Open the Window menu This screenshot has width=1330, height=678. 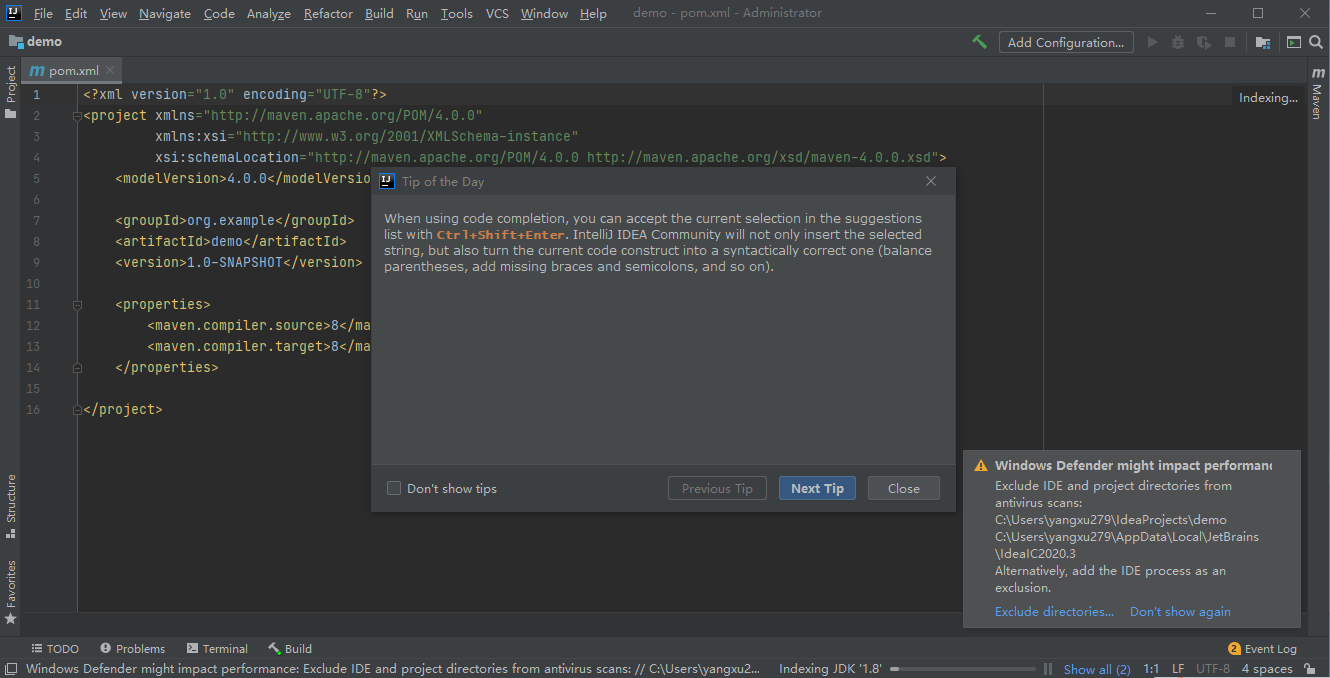[x=544, y=13]
